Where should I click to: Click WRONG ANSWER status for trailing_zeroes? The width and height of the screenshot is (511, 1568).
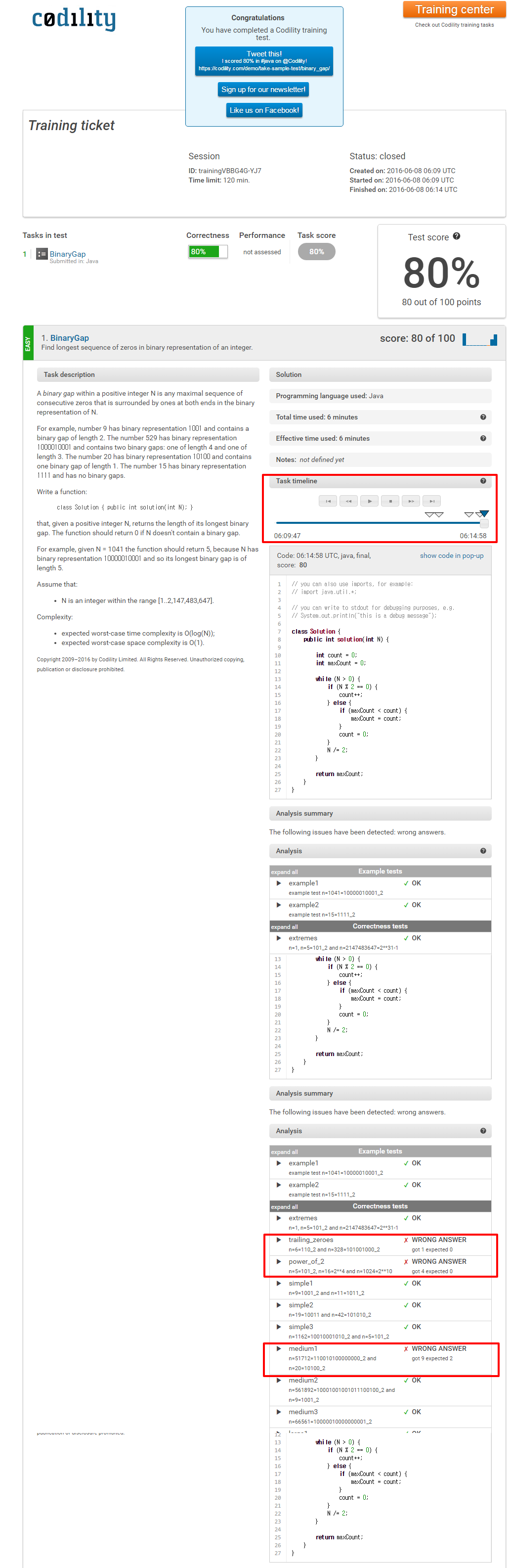(439, 1240)
